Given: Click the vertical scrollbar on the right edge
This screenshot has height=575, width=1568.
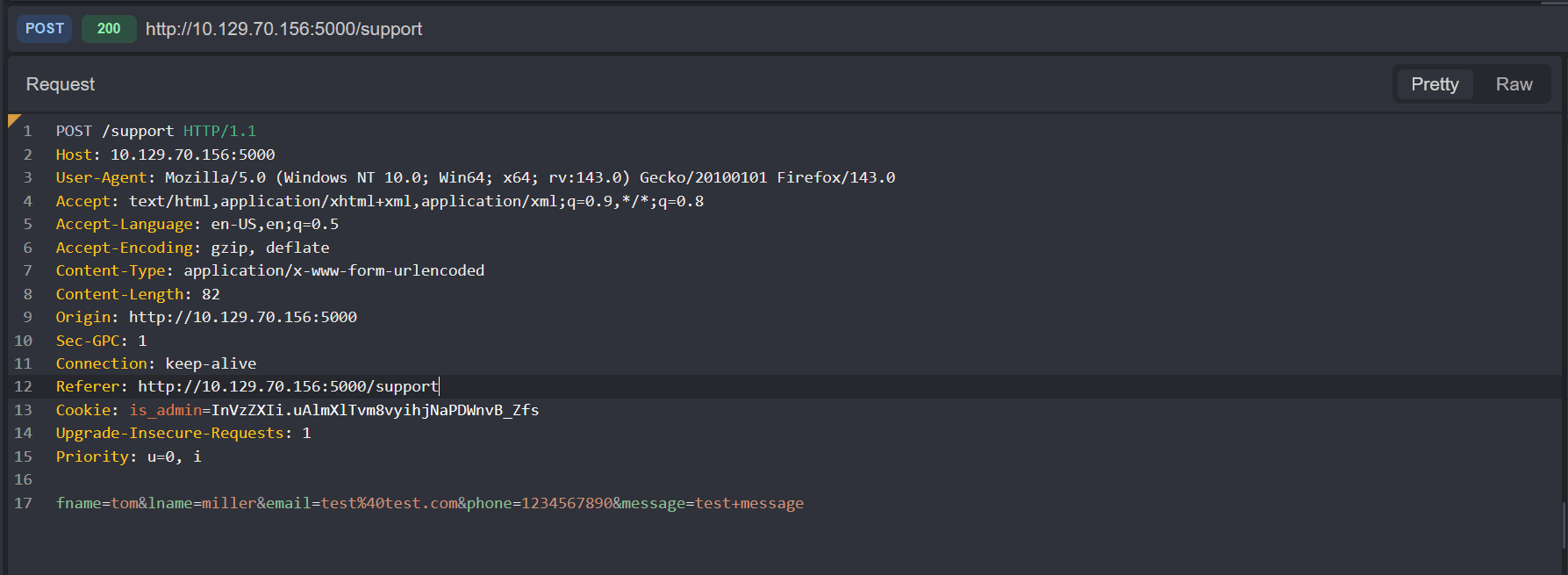Looking at the screenshot, I should point(1563,525).
